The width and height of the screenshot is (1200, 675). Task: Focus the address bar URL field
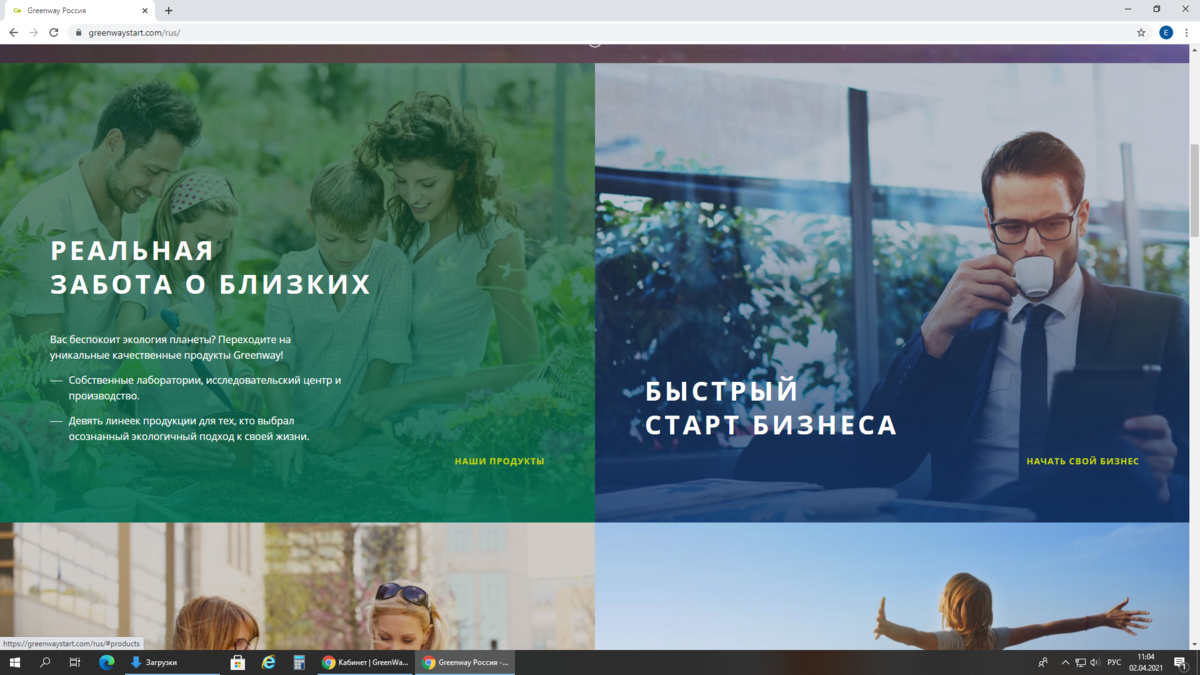coord(600,32)
